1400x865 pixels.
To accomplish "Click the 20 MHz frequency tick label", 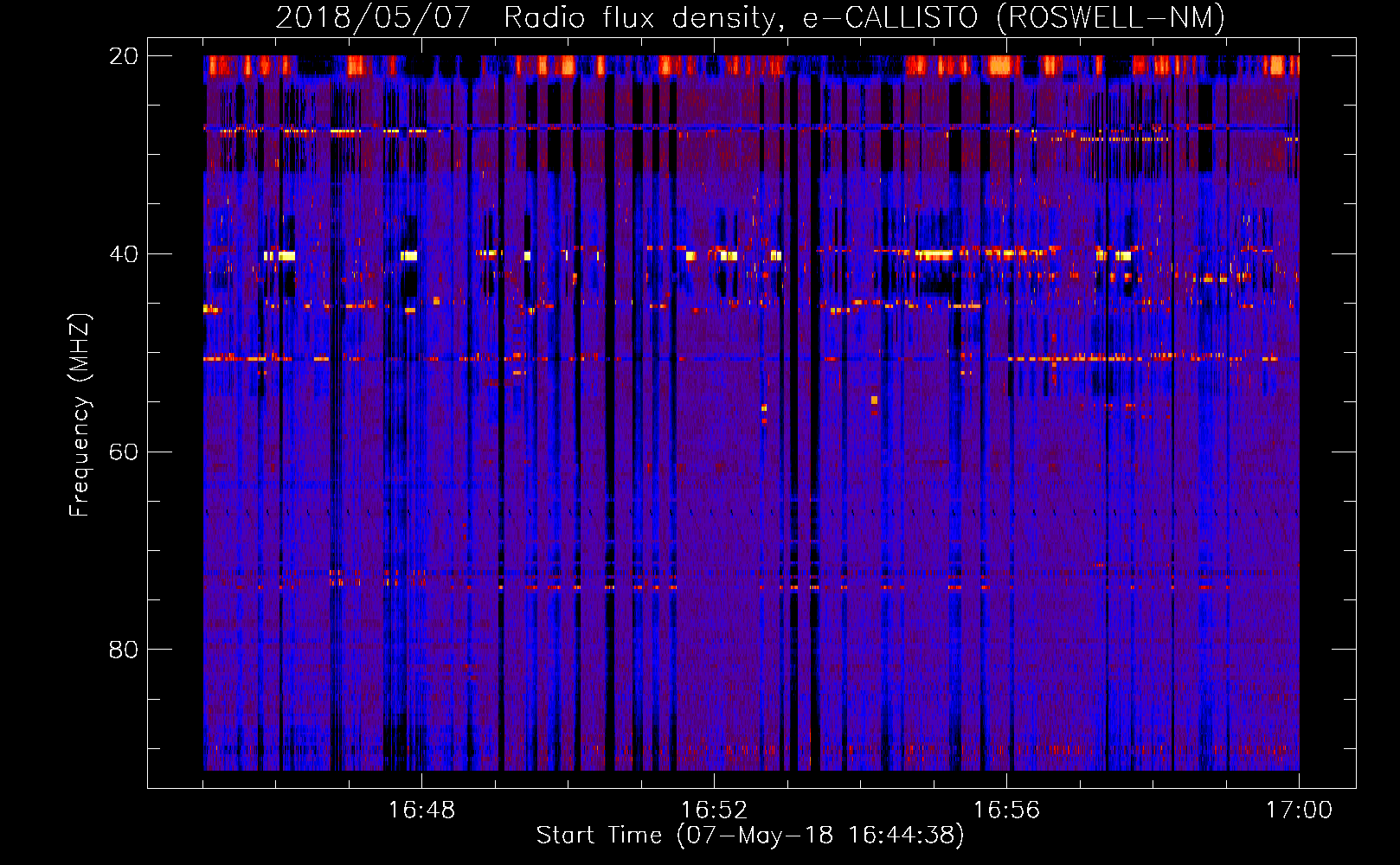I will click(x=123, y=56).
